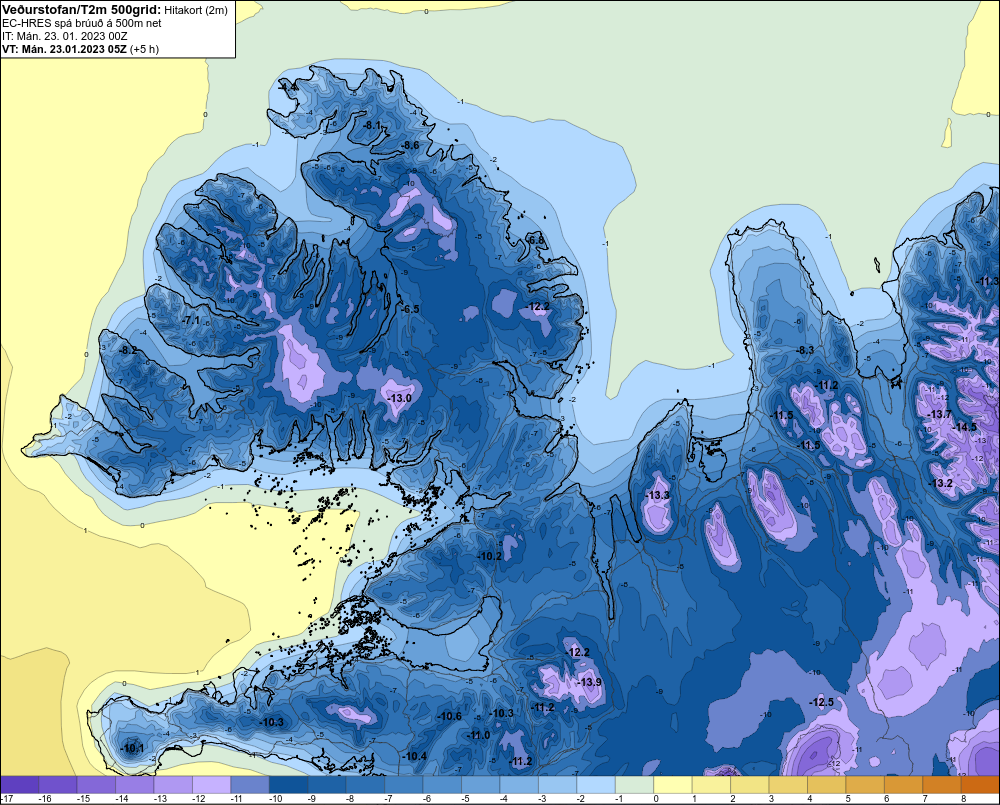Click the -11.0 temperature value on map
Image resolution: width=1000 pixels, height=805 pixels.
click(x=479, y=735)
